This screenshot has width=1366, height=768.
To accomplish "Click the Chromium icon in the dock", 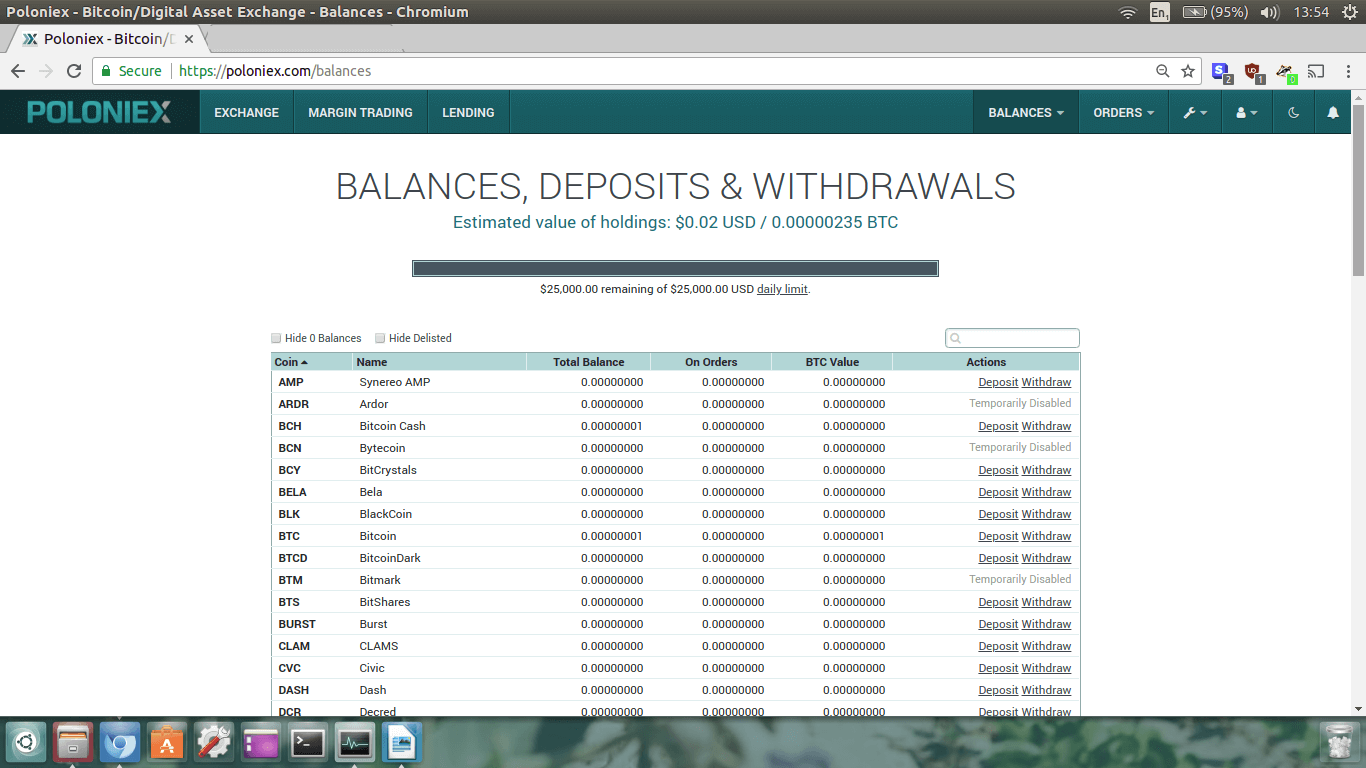I will [x=120, y=743].
